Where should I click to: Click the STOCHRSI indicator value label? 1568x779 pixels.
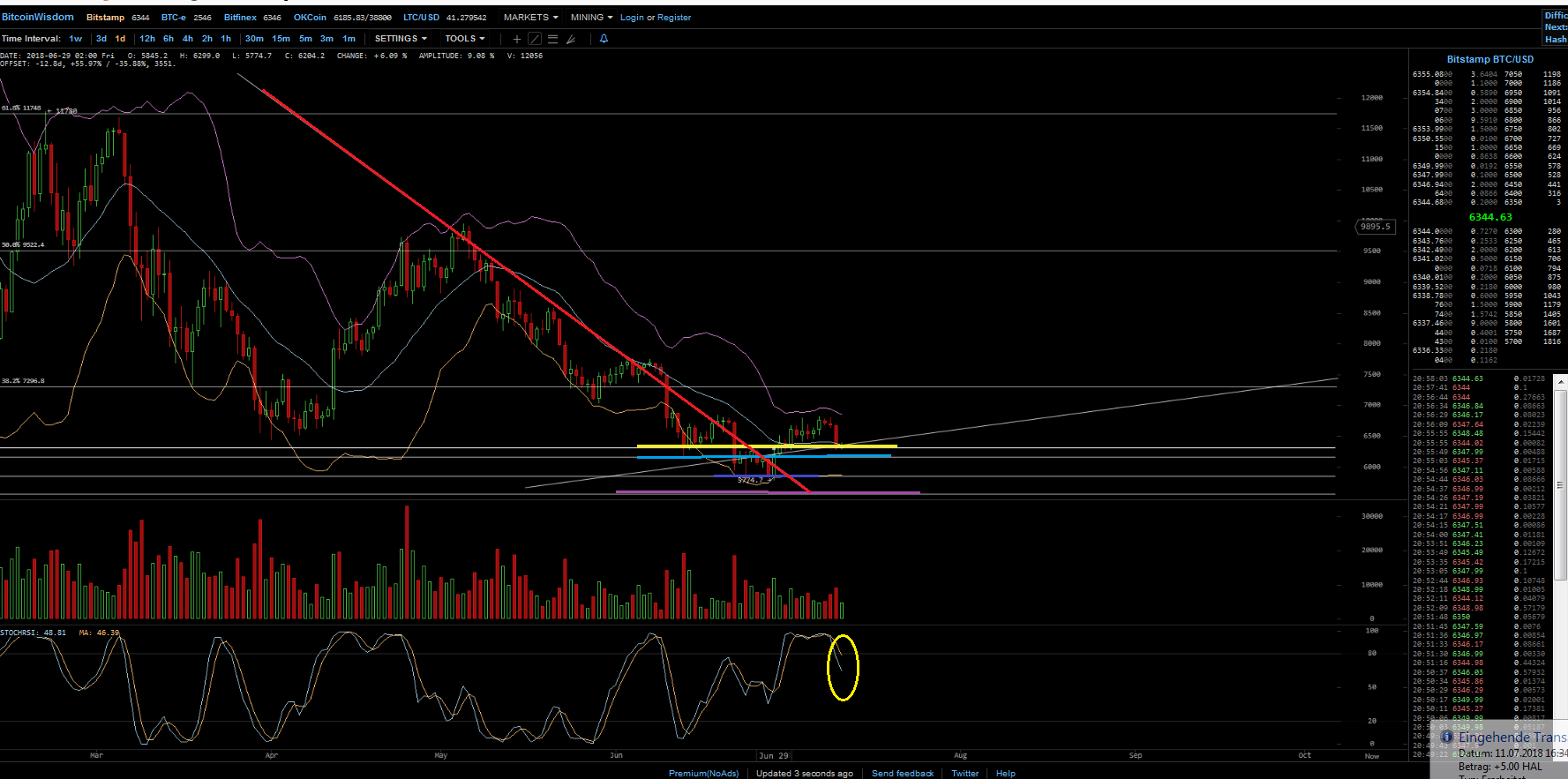click(34, 633)
